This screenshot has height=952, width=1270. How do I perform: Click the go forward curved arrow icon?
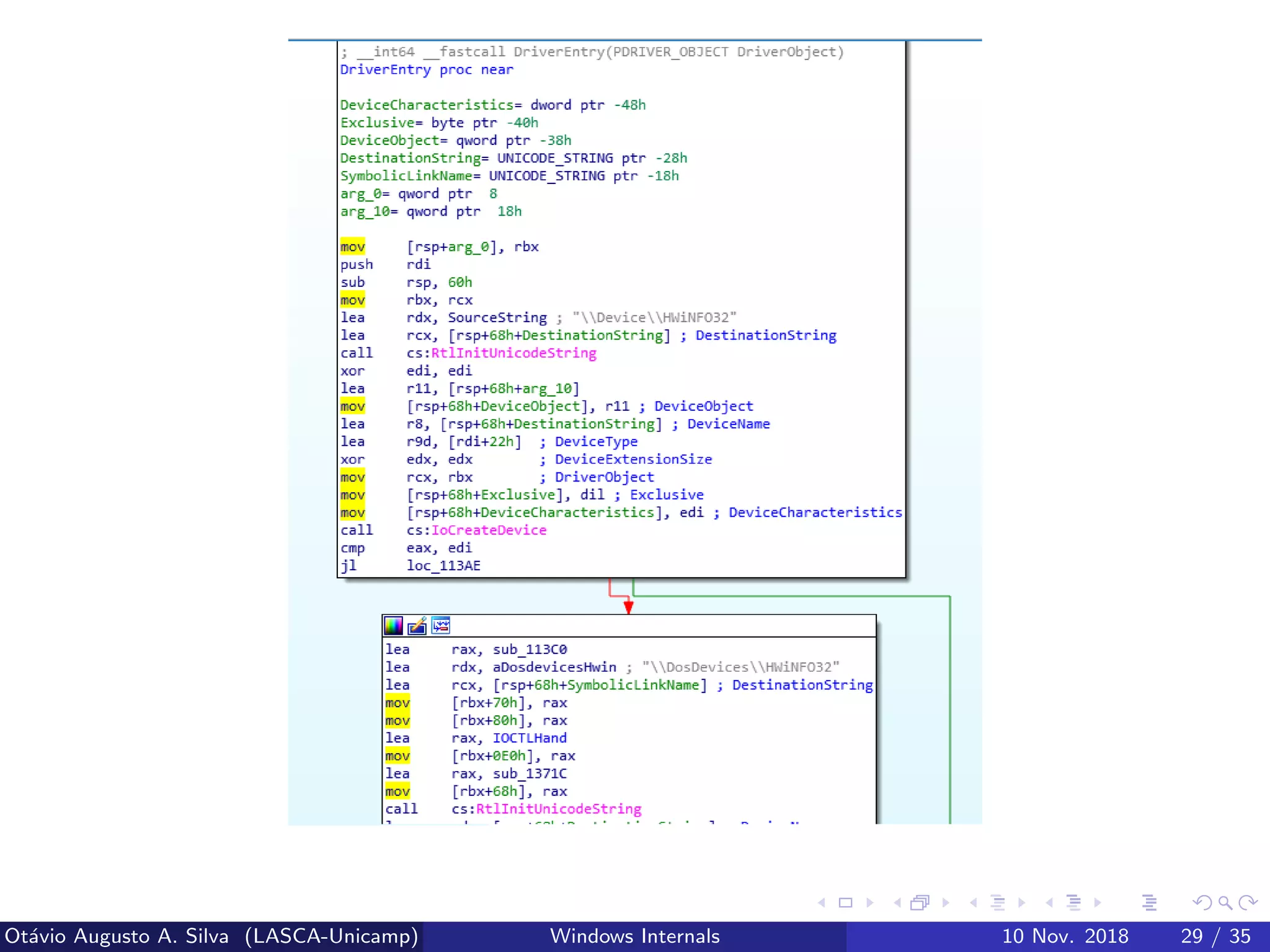click(1248, 903)
